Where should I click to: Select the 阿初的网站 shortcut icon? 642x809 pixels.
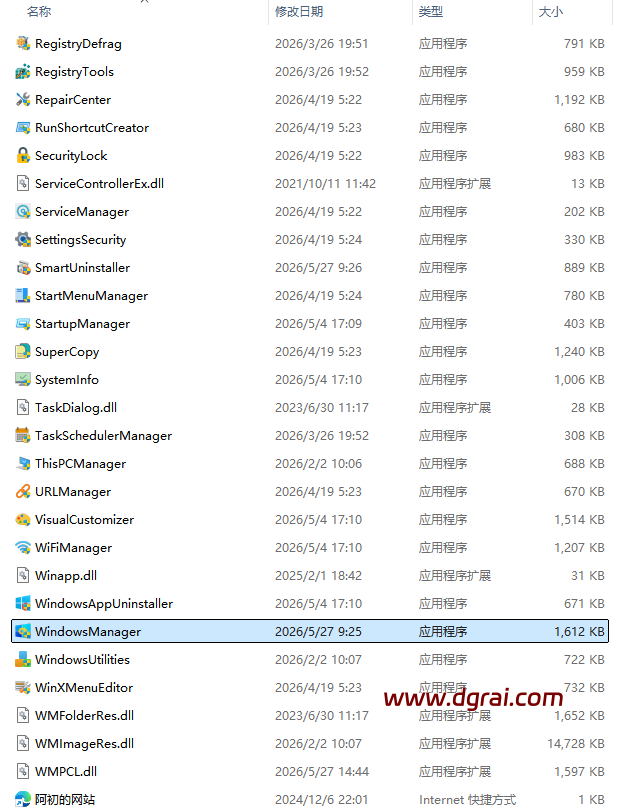pos(23,799)
